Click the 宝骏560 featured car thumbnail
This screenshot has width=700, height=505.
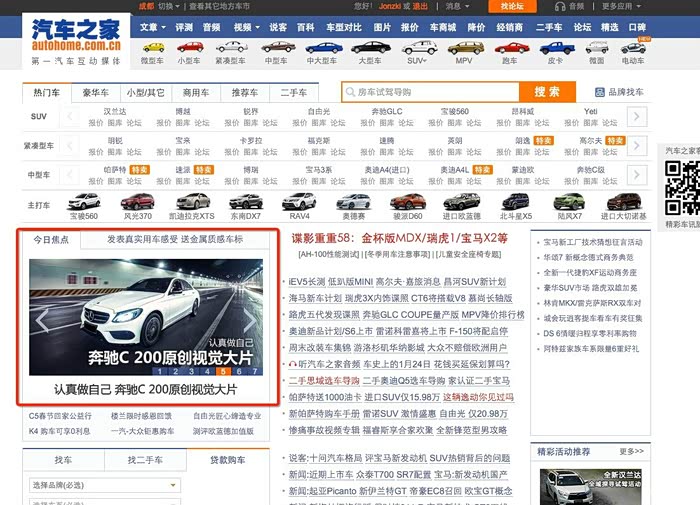click(84, 201)
